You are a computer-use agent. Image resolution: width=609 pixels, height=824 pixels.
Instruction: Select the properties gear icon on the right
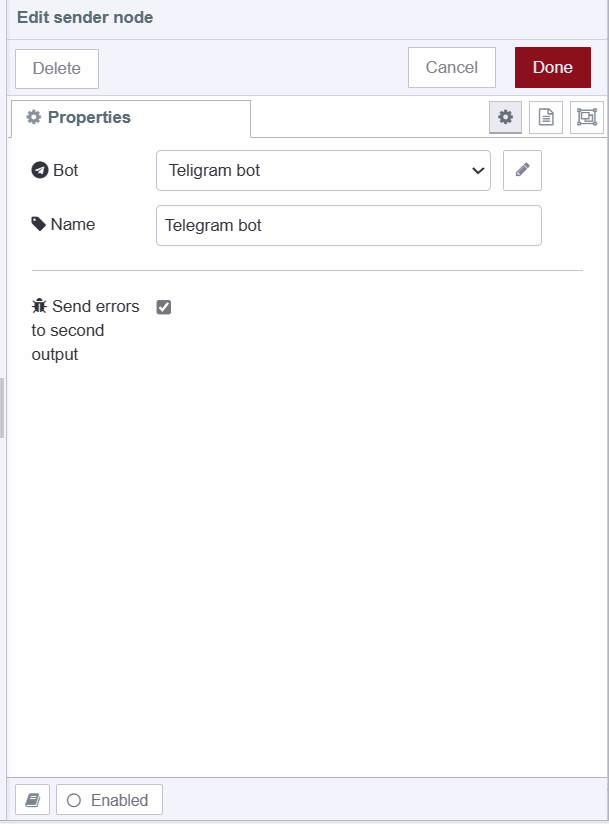505,116
